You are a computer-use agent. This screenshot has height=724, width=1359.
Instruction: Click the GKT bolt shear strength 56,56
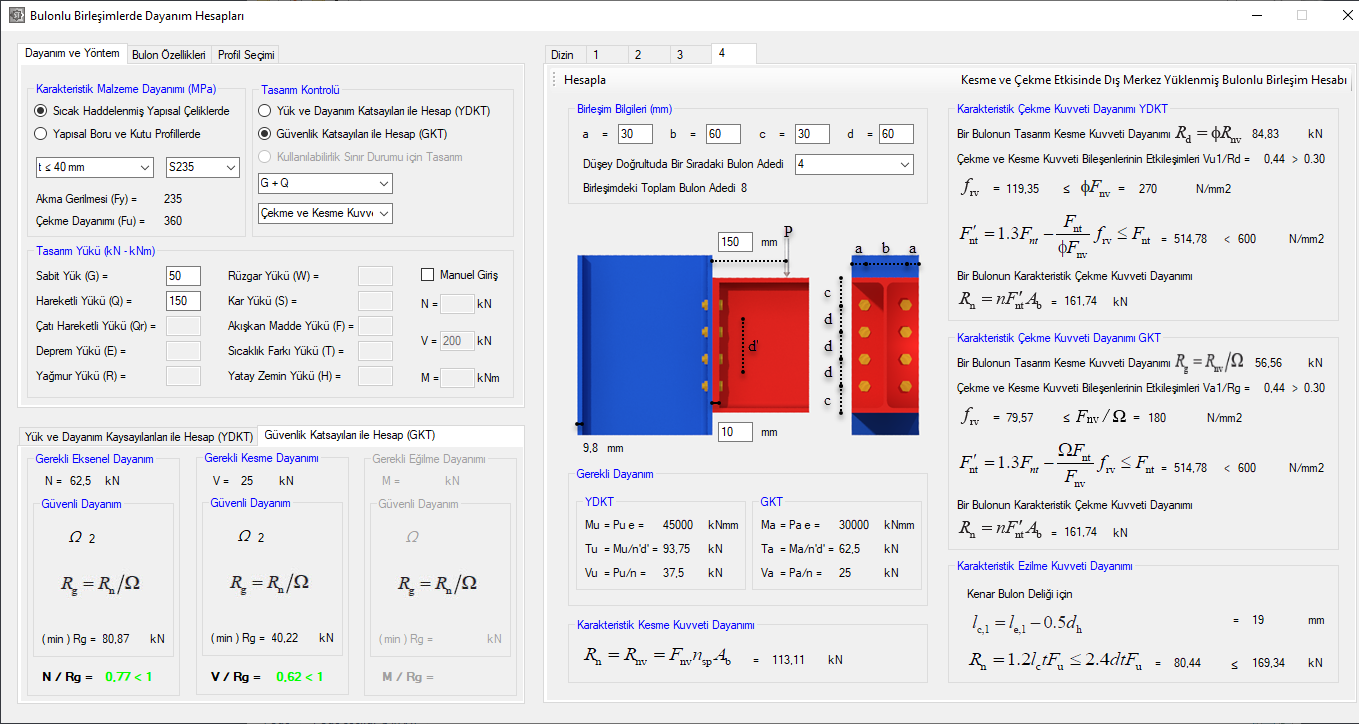pos(1269,363)
